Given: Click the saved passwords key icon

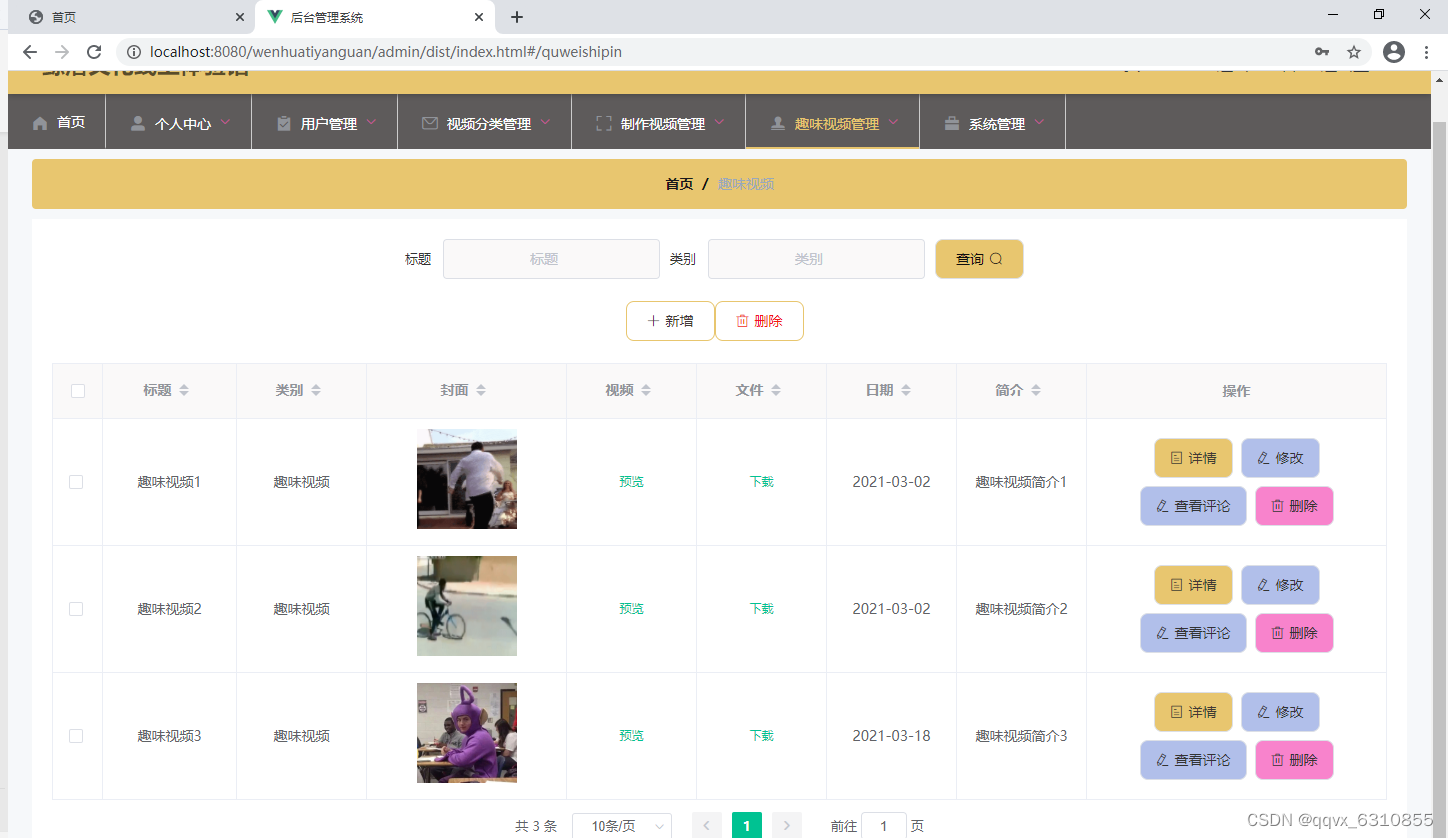Looking at the screenshot, I should click(1322, 52).
